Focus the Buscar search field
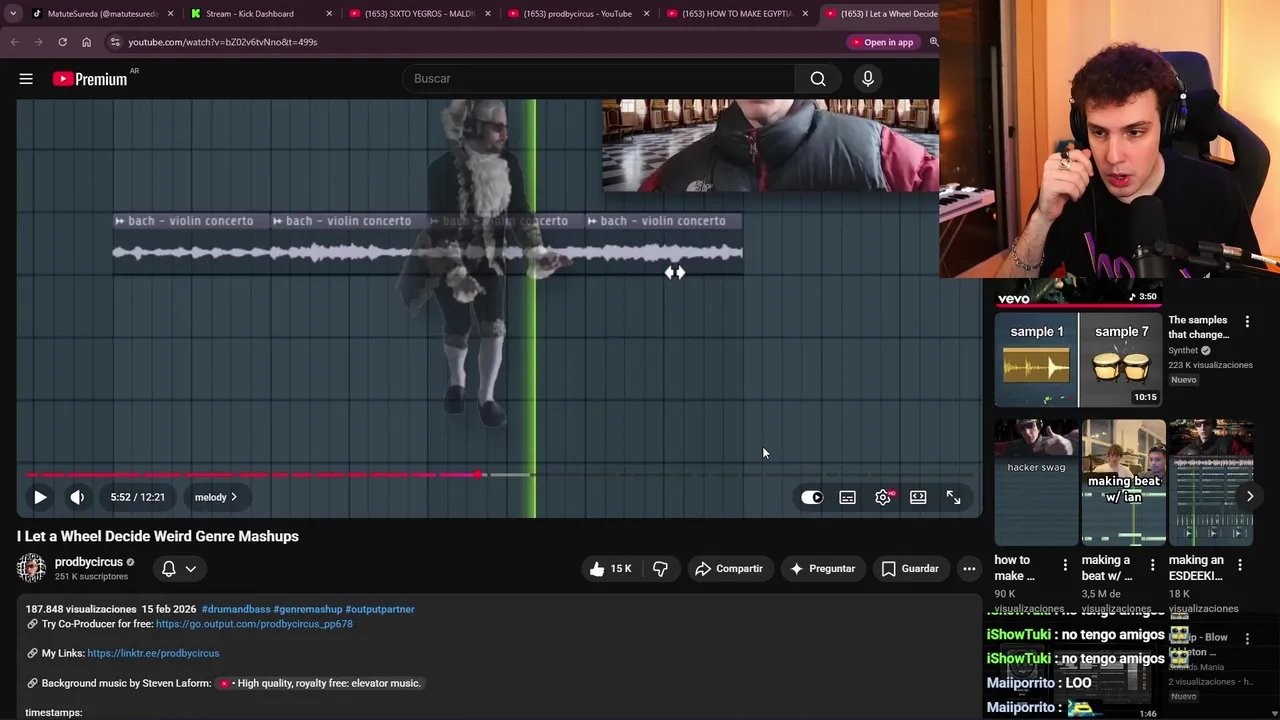The image size is (1280, 720). click(598, 79)
